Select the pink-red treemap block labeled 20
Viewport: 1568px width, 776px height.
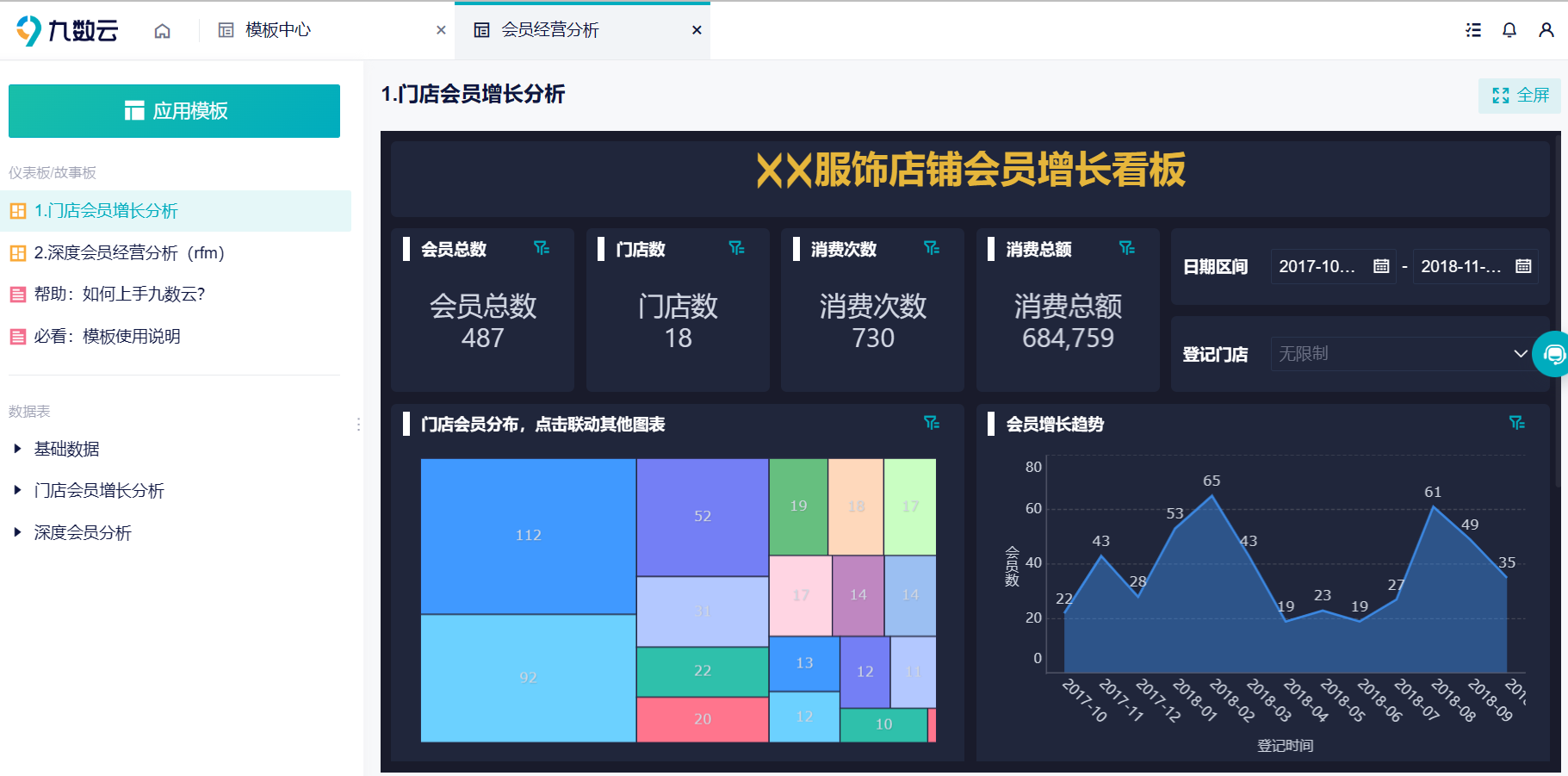click(703, 719)
